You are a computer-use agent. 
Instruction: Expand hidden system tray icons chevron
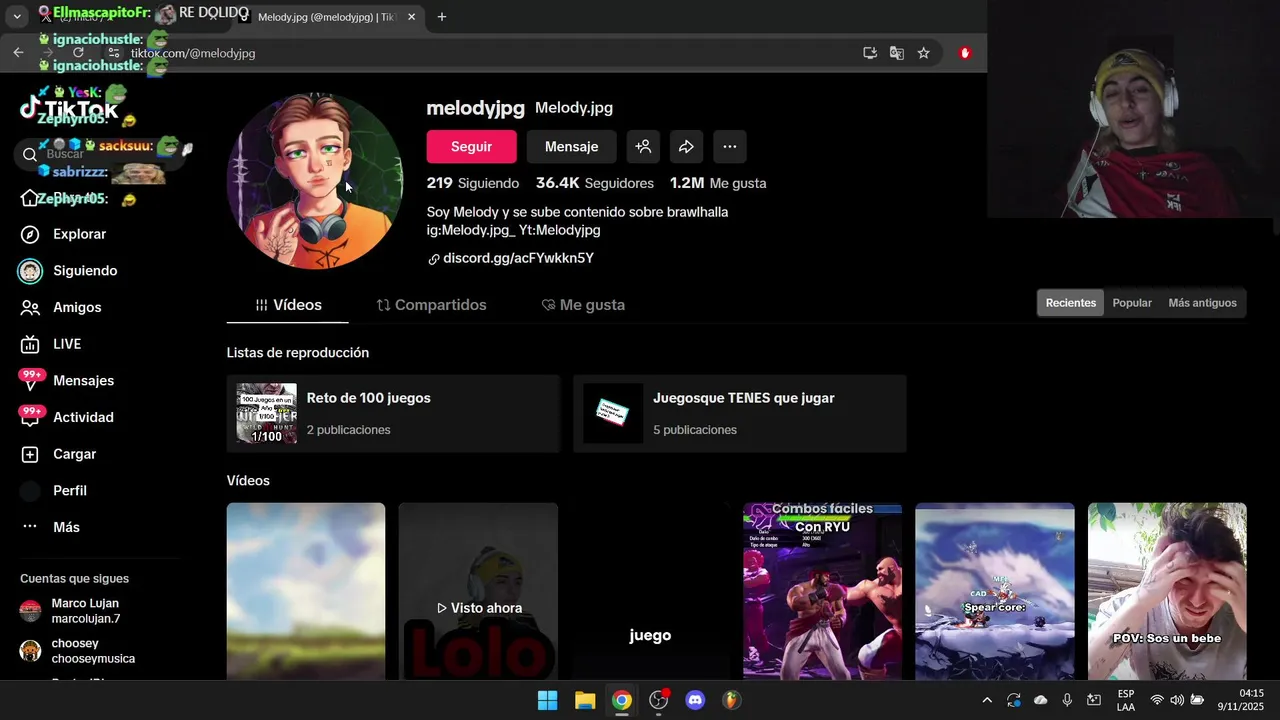[x=987, y=700]
